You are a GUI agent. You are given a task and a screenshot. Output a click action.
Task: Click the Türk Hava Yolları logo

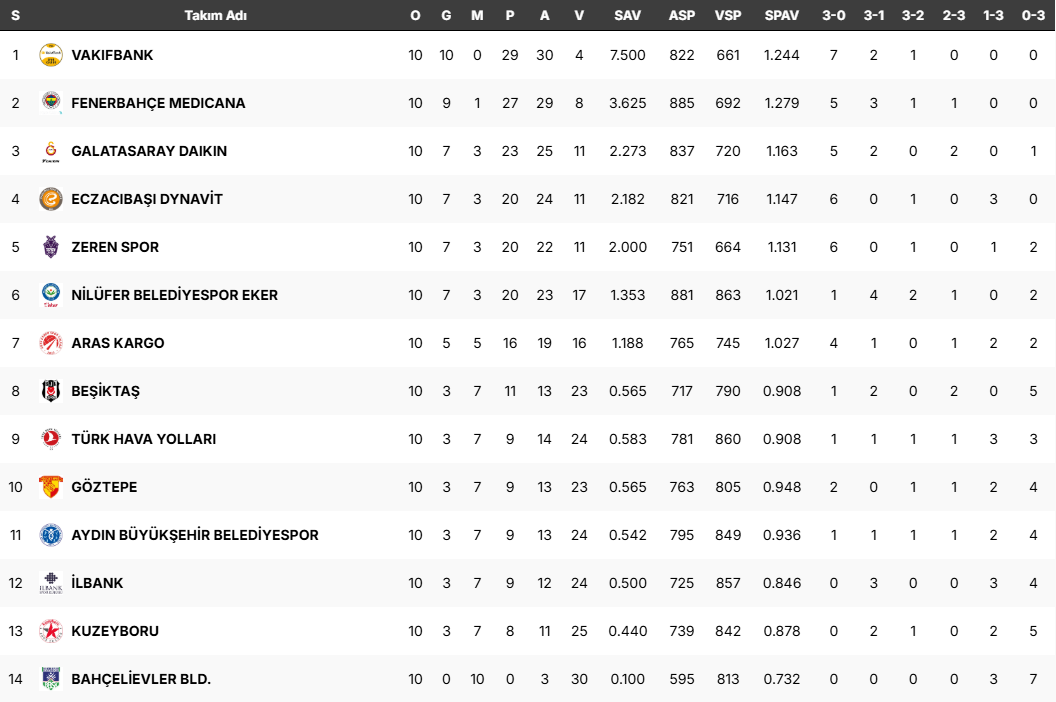click(x=51, y=439)
